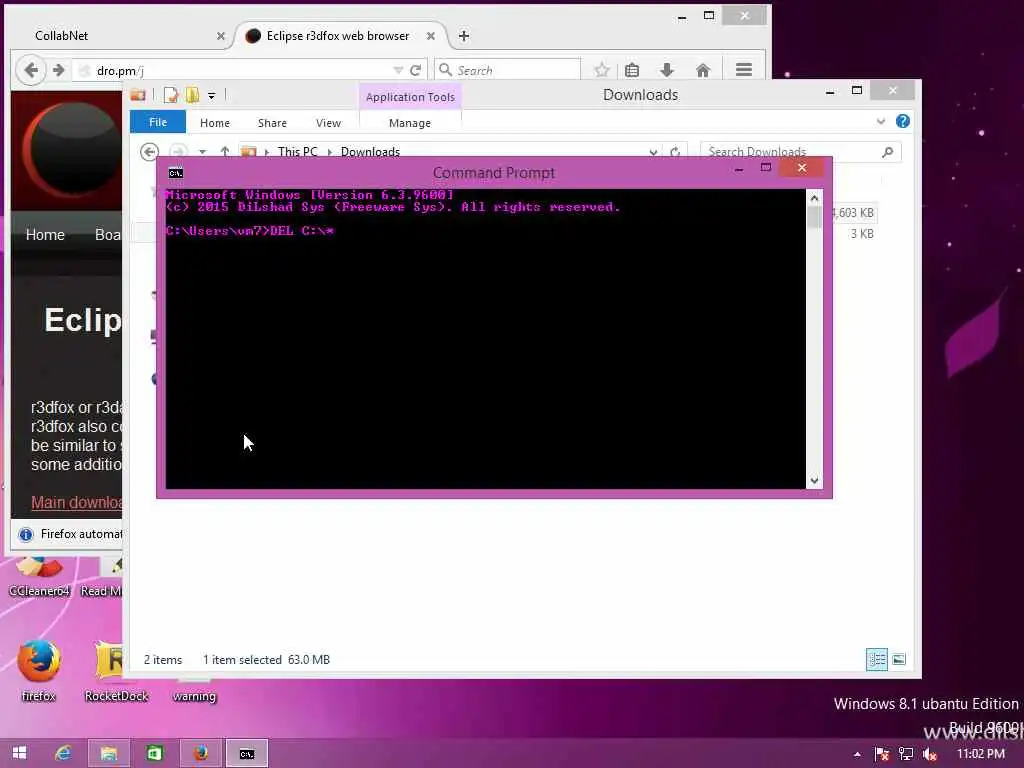
Task: Select Eclipse r3dfox web browser tab
Action: (x=340, y=36)
